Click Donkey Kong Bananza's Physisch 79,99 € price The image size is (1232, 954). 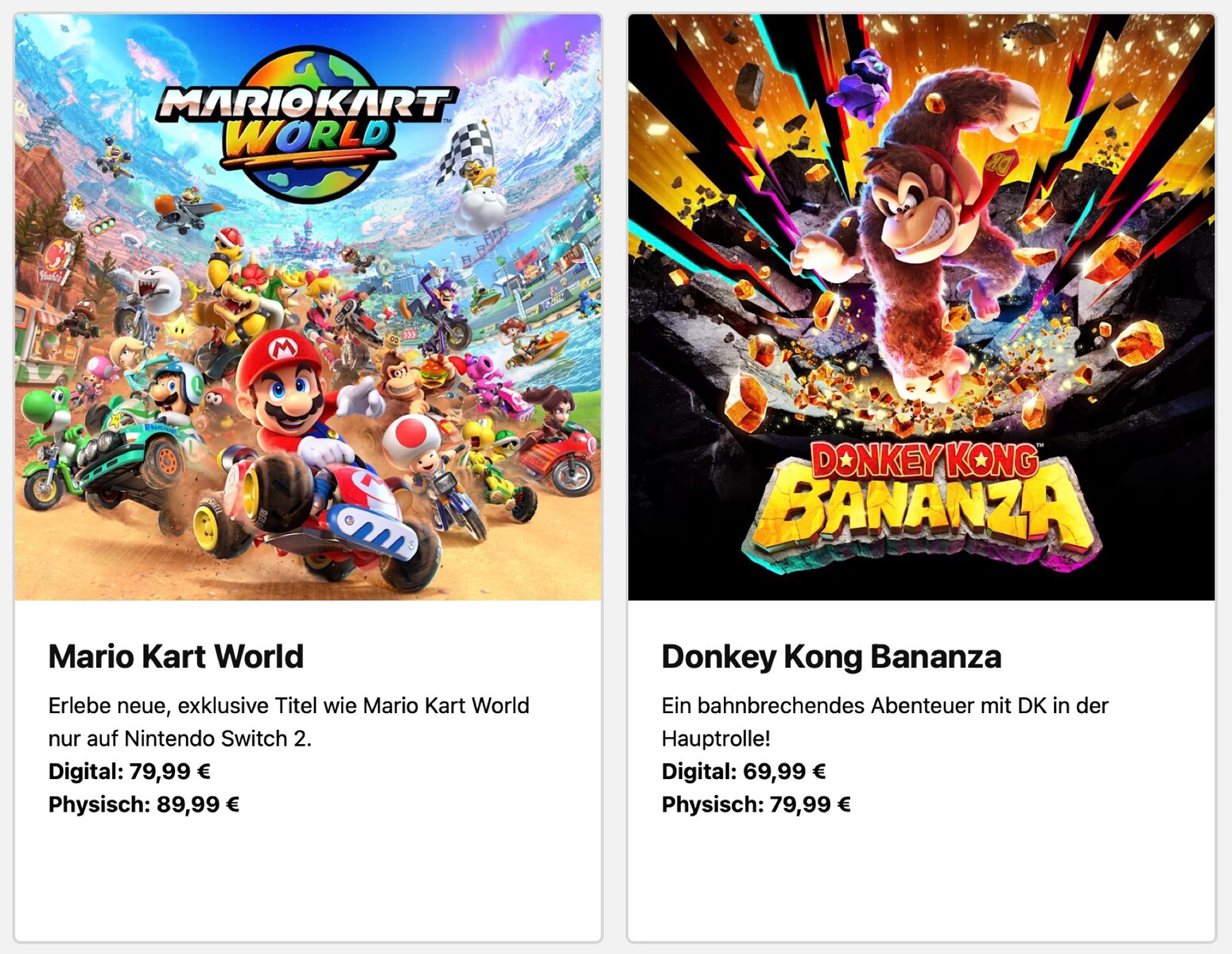(756, 805)
